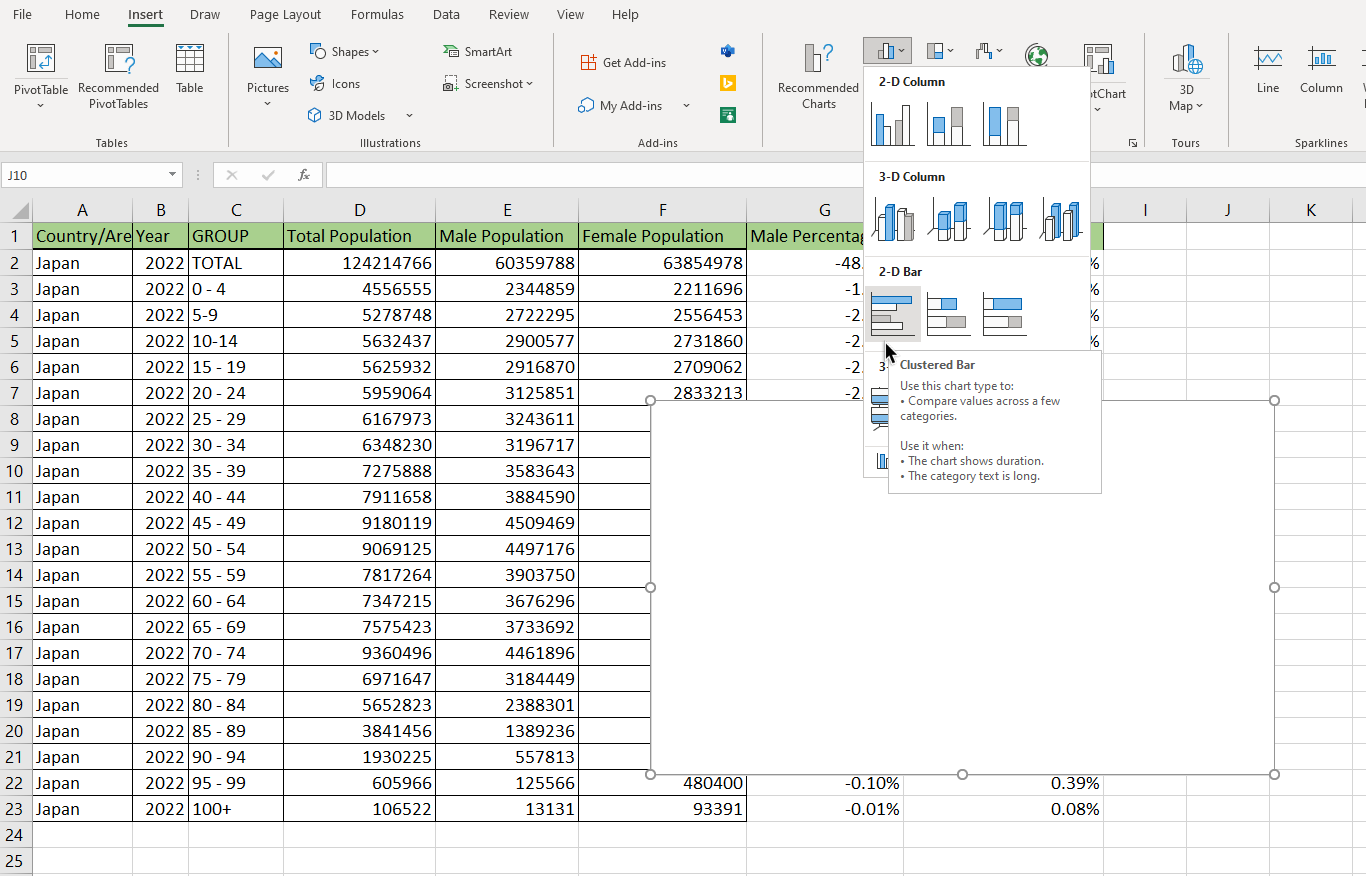This screenshot has width=1366, height=876.
Task: Click the Name Box showing J10
Action: pos(85,174)
